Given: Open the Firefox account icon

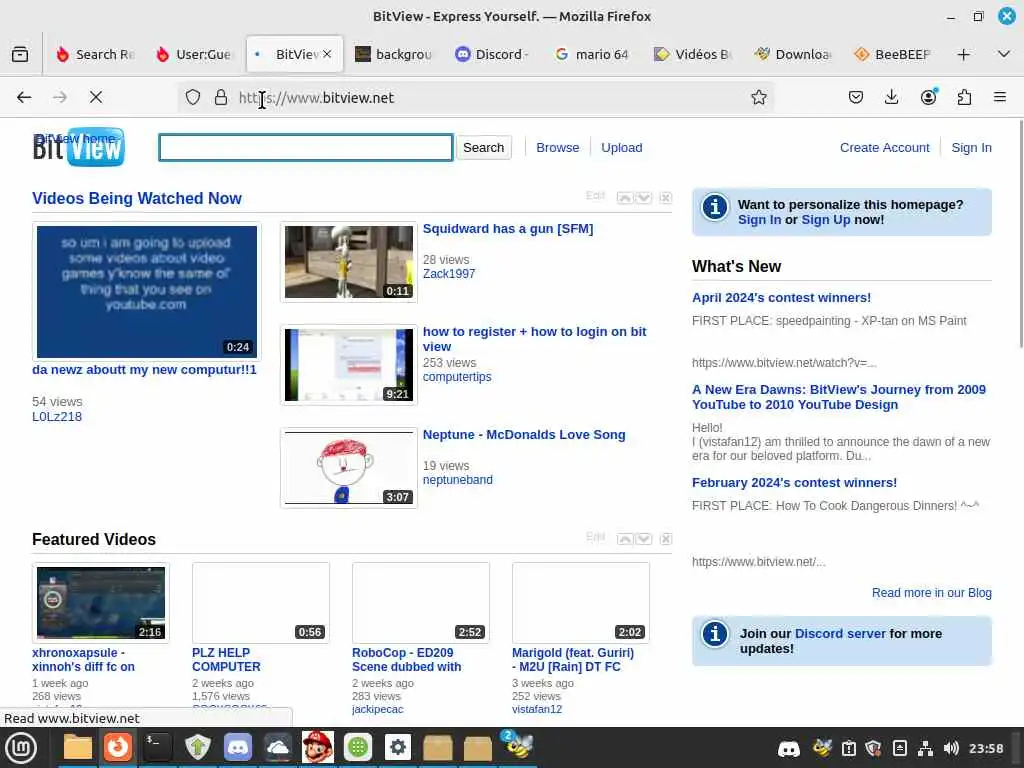Looking at the screenshot, I should pyautogui.click(x=928, y=97).
